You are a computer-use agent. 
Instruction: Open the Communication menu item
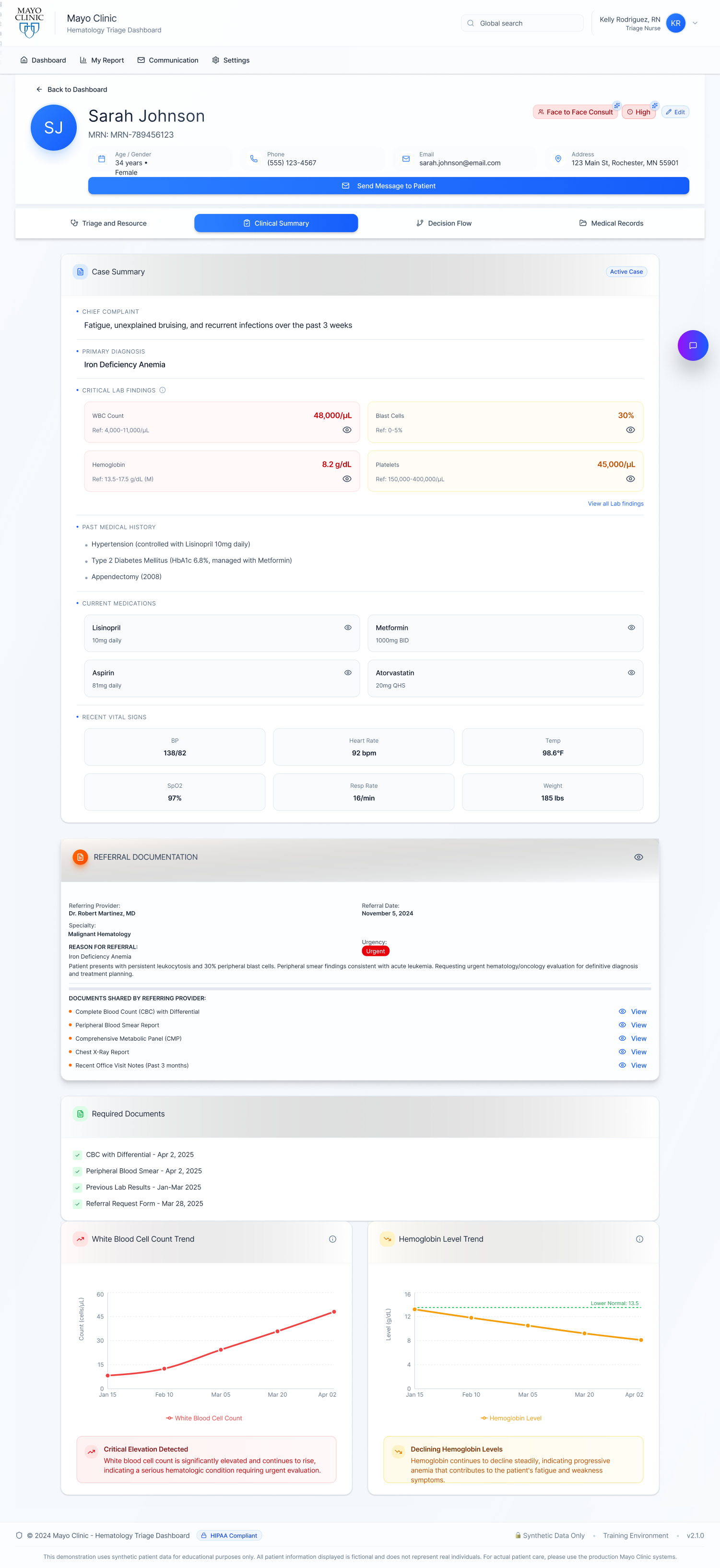tap(168, 60)
